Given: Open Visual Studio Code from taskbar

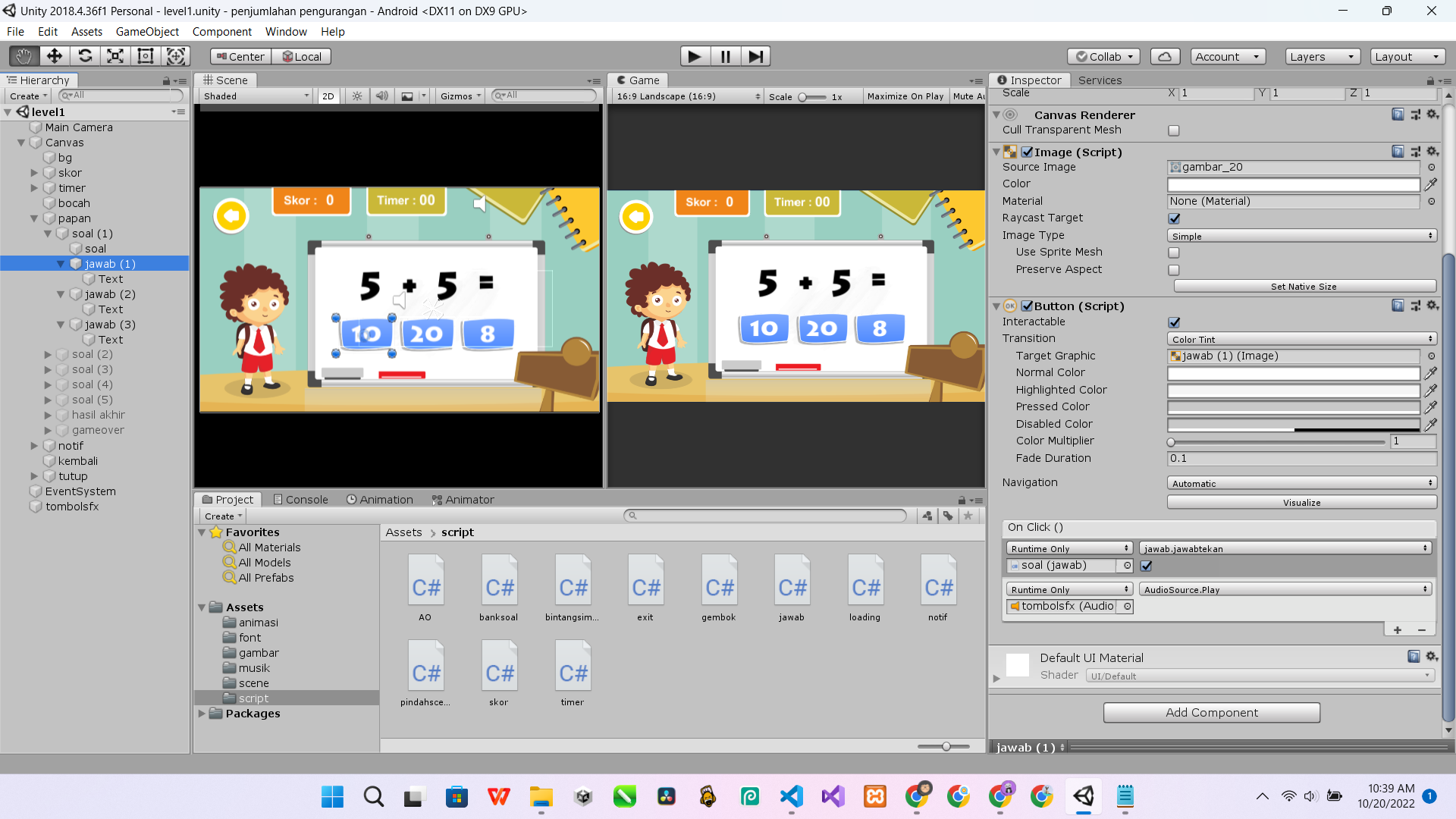Looking at the screenshot, I should pyautogui.click(x=792, y=796).
